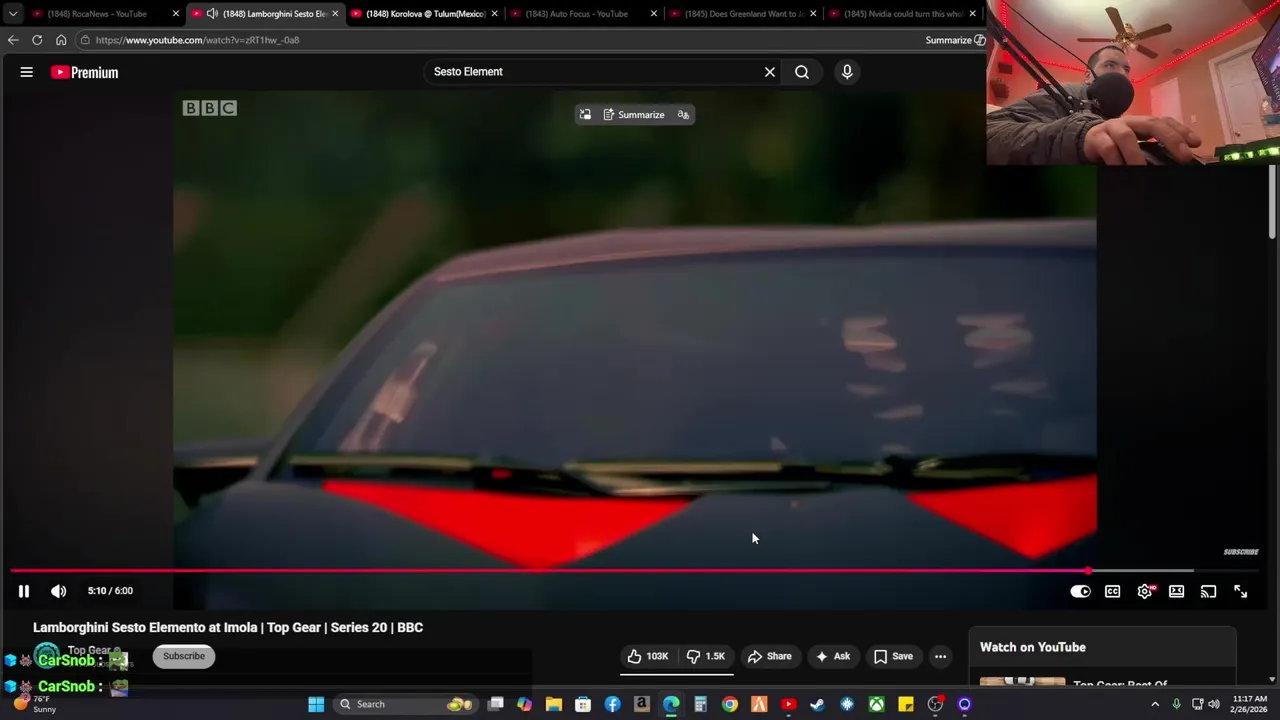Open the Windows Start menu

coord(316,704)
